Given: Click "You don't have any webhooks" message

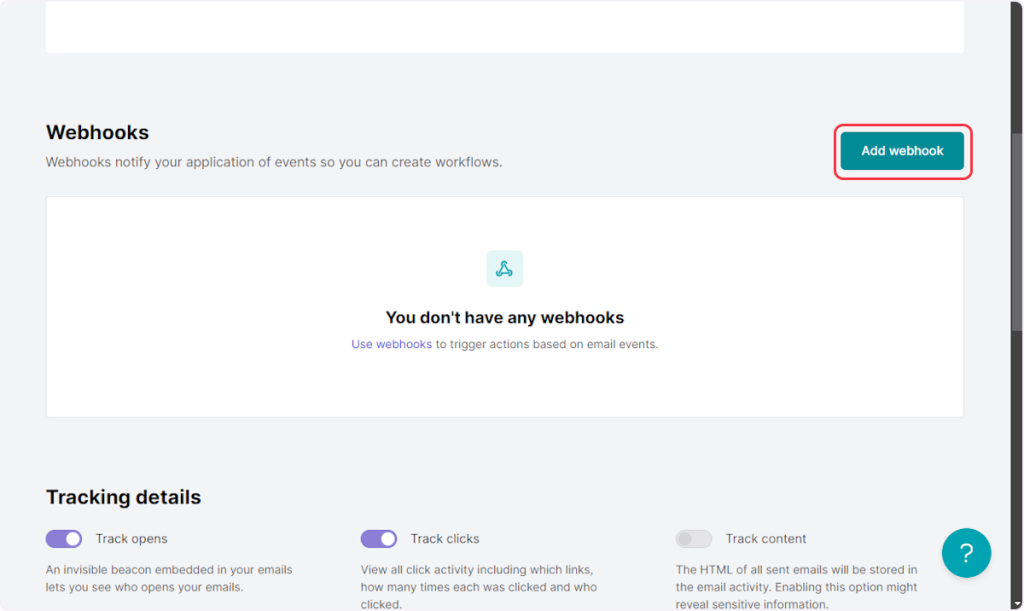Looking at the screenshot, I should pyautogui.click(x=504, y=318).
